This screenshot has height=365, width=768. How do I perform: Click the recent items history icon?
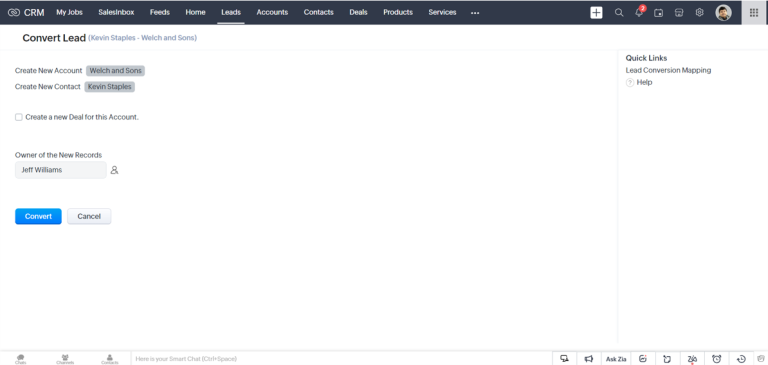tap(741, 359)
